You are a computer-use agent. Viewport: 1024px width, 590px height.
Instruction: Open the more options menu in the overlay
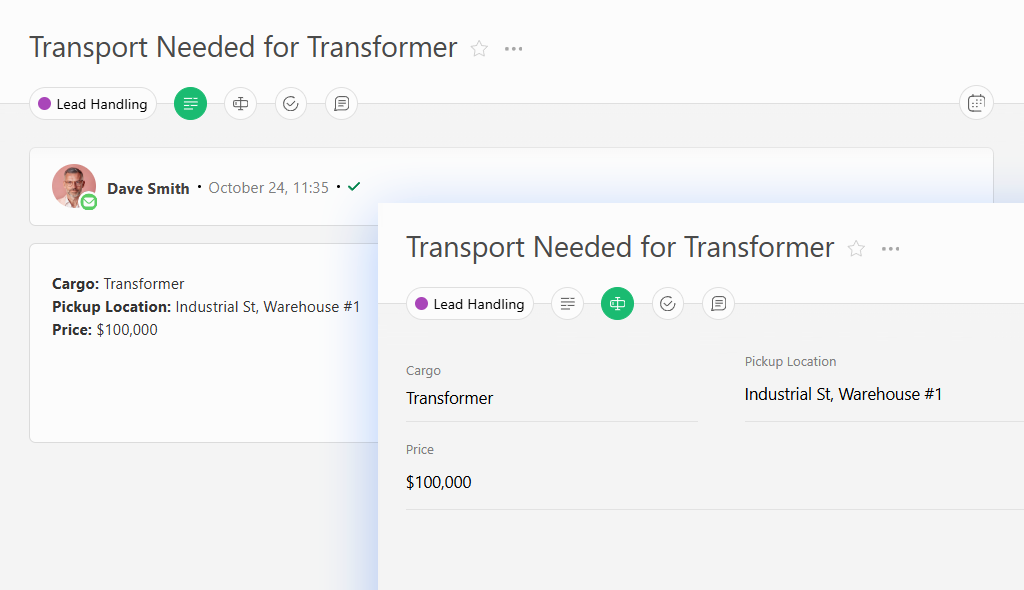pos(890,249)
